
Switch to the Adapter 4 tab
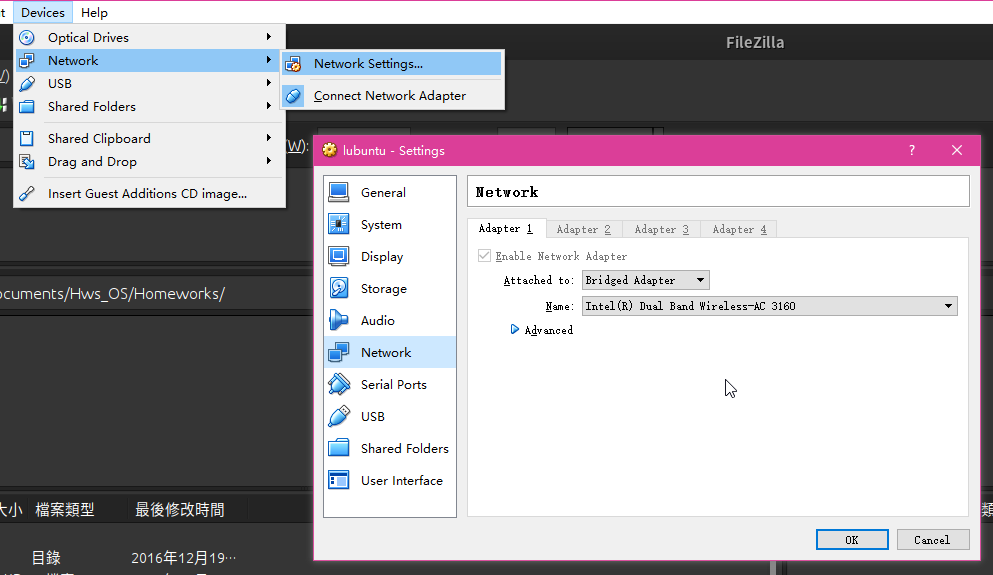[x=739, y=229]
